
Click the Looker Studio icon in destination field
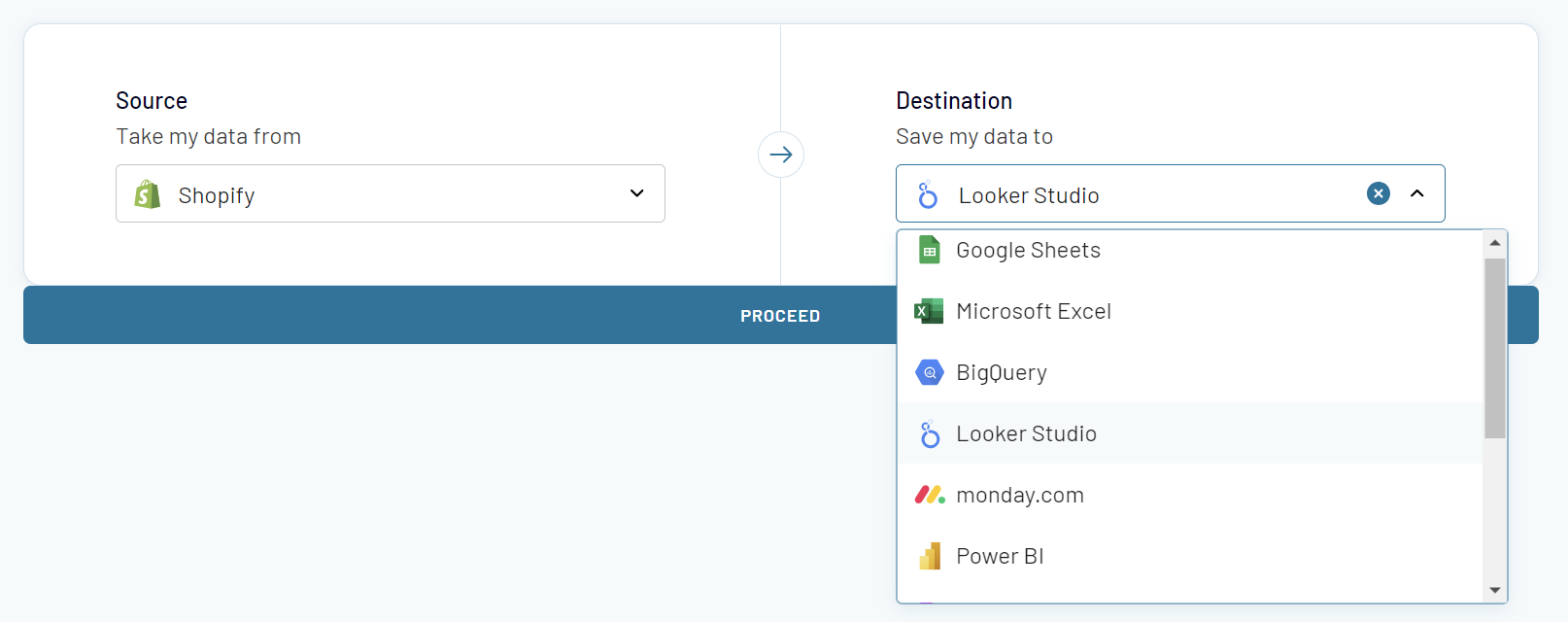928,194
